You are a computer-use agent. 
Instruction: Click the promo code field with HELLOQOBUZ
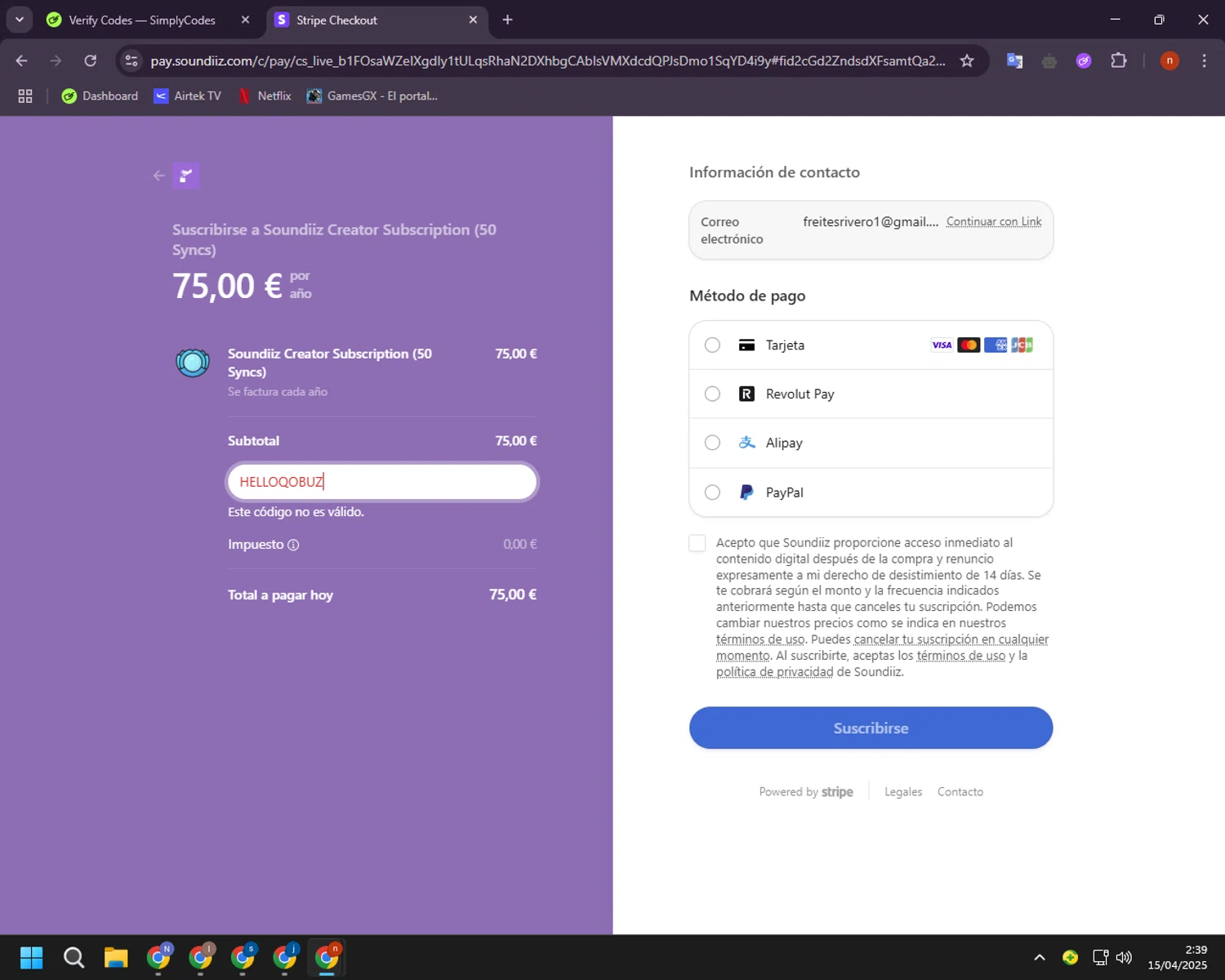pos(382,482)
